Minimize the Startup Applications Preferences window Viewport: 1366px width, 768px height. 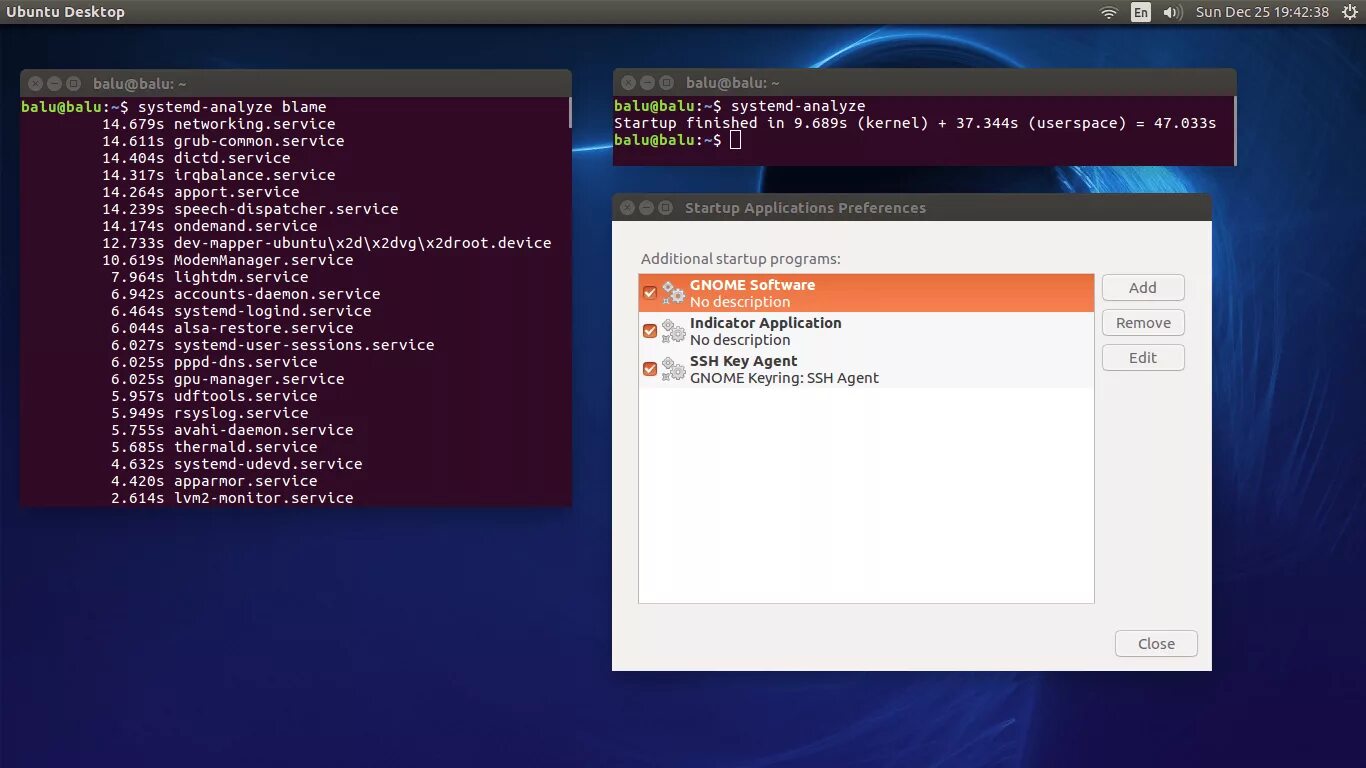[647, 208]
